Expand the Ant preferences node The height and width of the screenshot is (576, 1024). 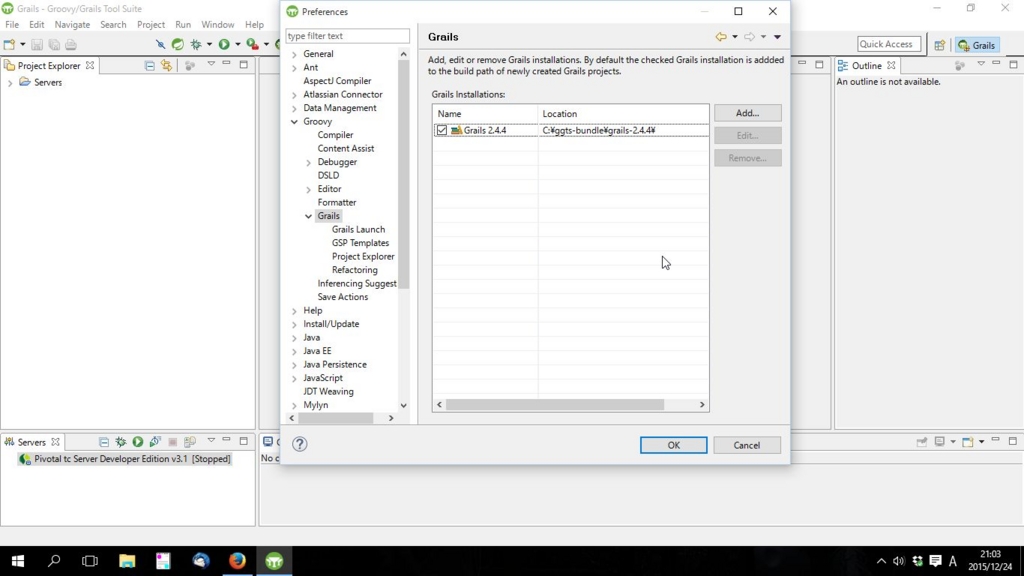(x=294, y=68)
